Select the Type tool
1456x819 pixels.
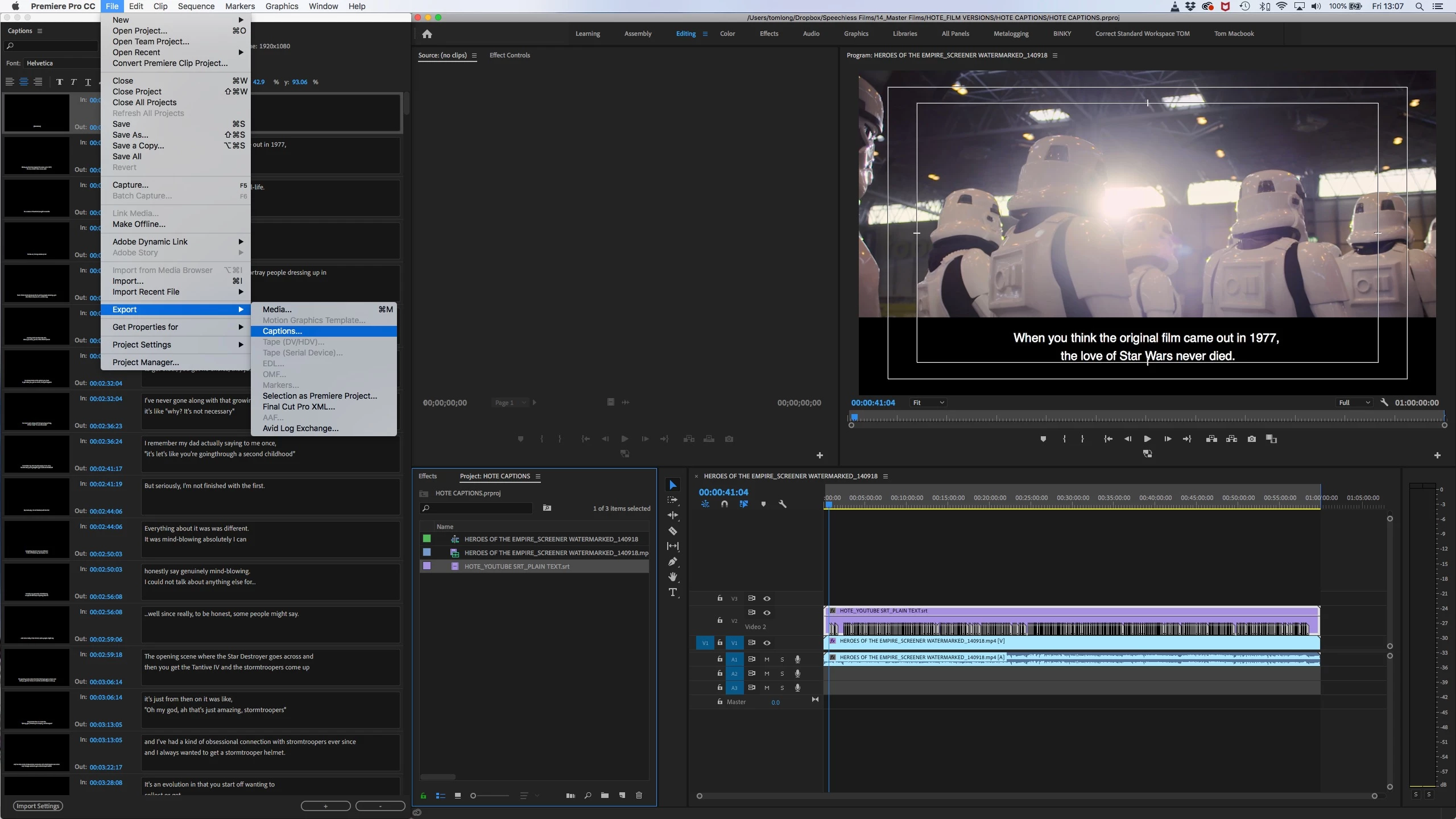point(673,592)
